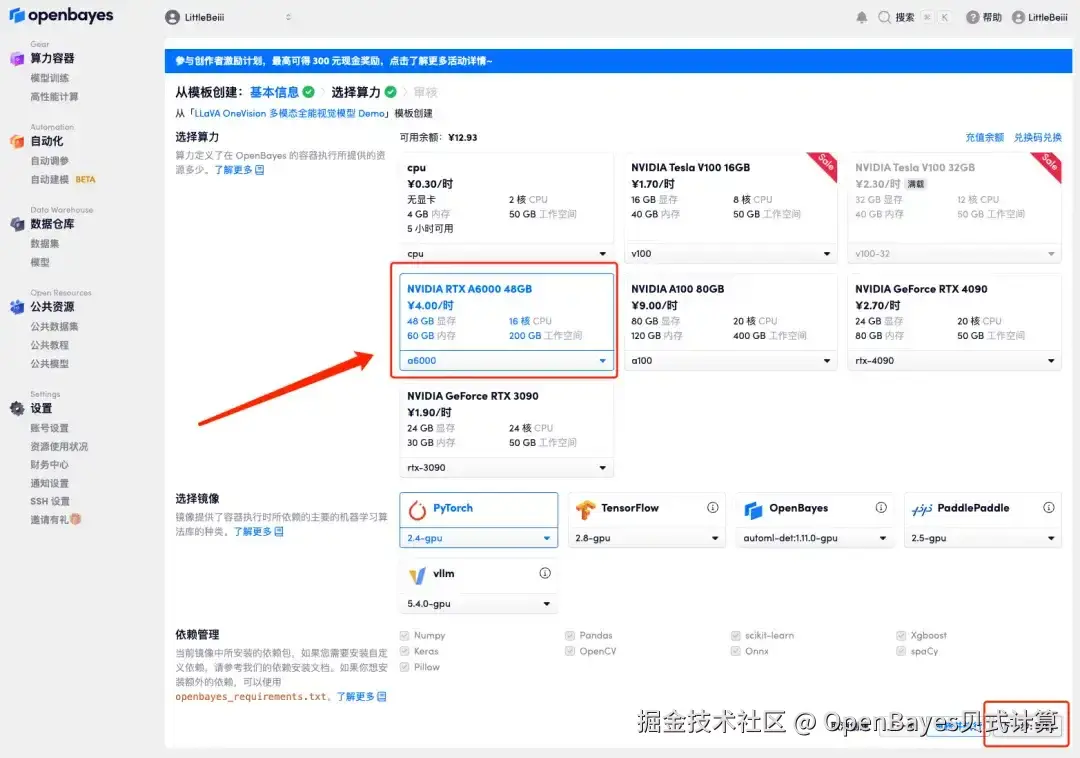Open 自动调参 in sidebar

tap(50, 160)
